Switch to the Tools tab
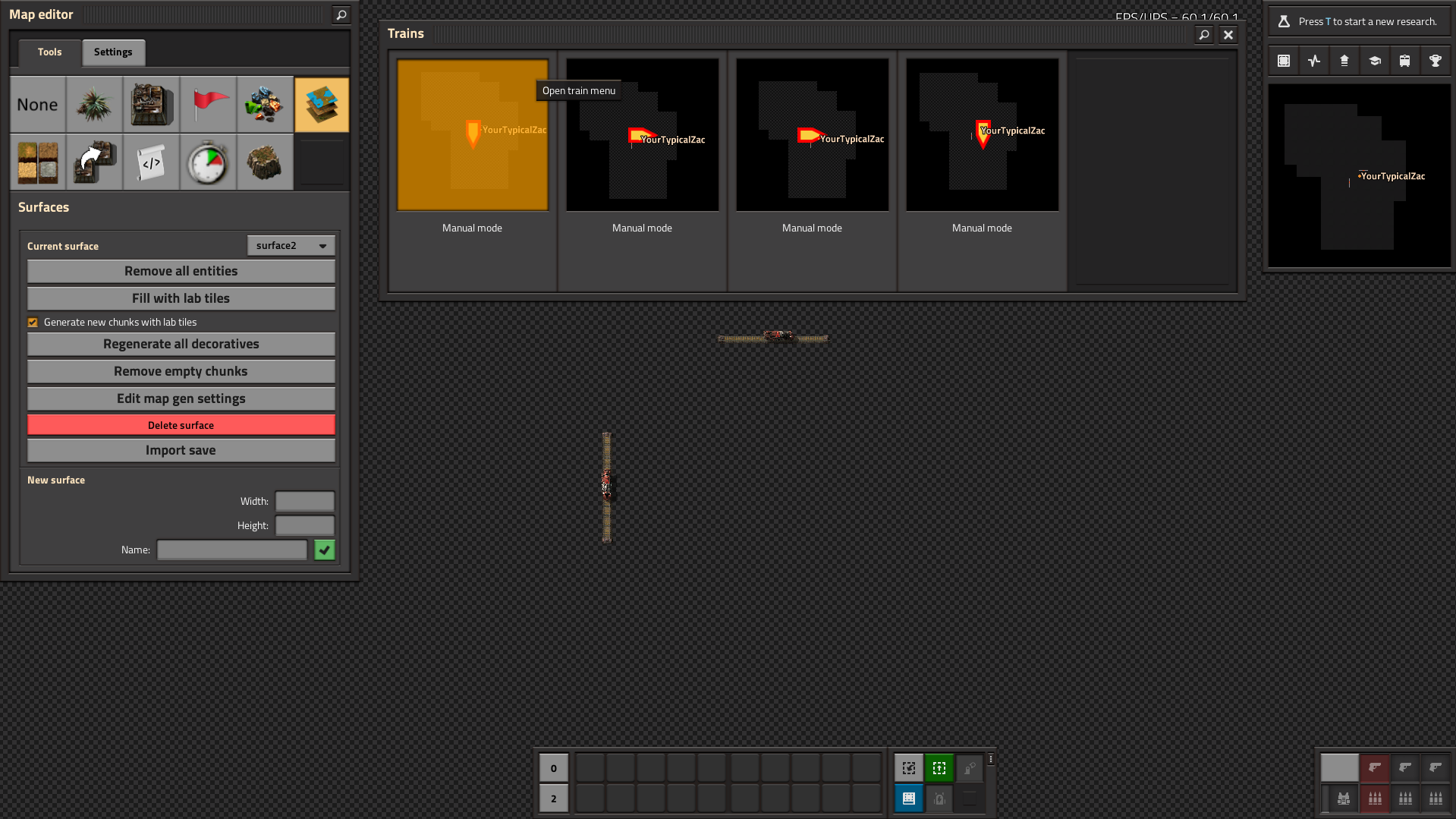This screenshot has height=819, width=1456. (x=50, y=52)
